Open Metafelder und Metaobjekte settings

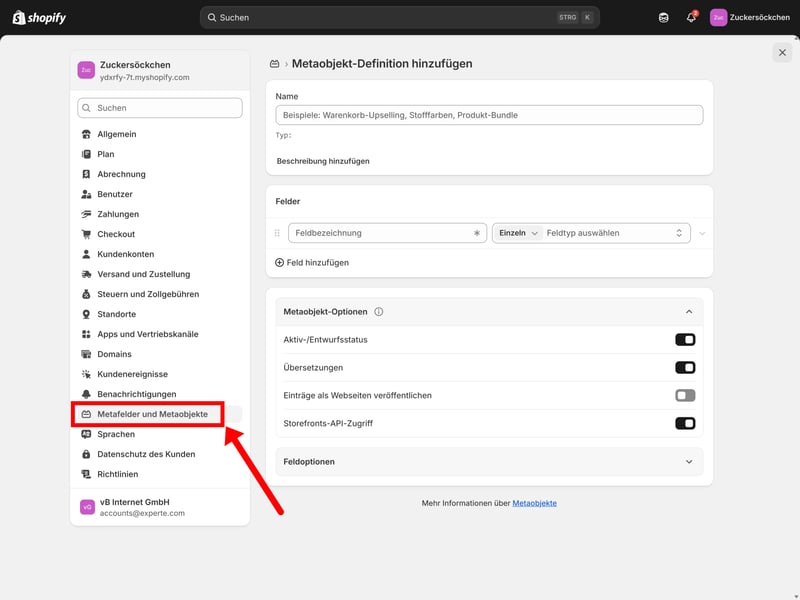coord(152,414)
